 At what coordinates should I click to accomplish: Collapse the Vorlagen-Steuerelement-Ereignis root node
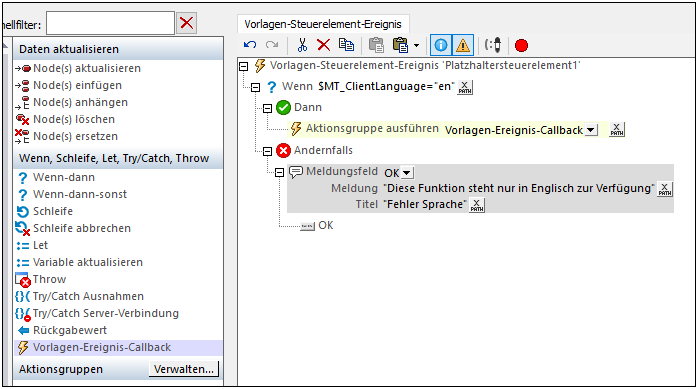tap(243, 67)
